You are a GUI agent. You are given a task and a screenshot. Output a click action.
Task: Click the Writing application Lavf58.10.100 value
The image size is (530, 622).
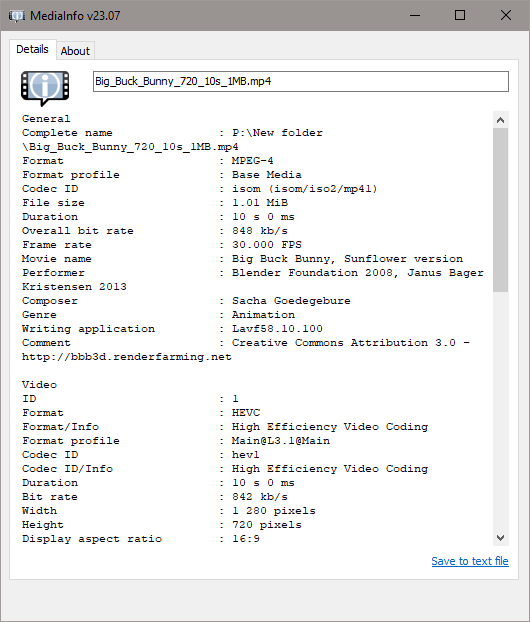click(277, 329)
